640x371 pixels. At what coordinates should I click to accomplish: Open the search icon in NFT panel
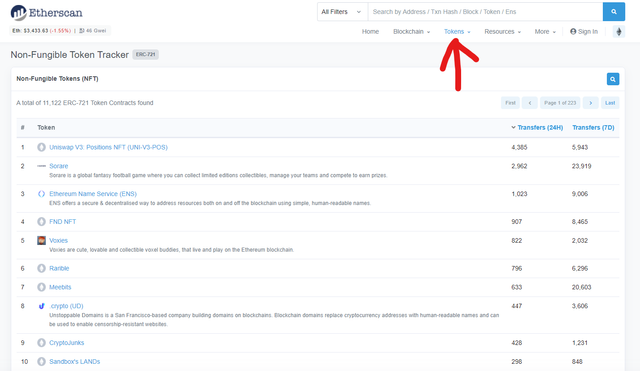(x=613, y=79)
